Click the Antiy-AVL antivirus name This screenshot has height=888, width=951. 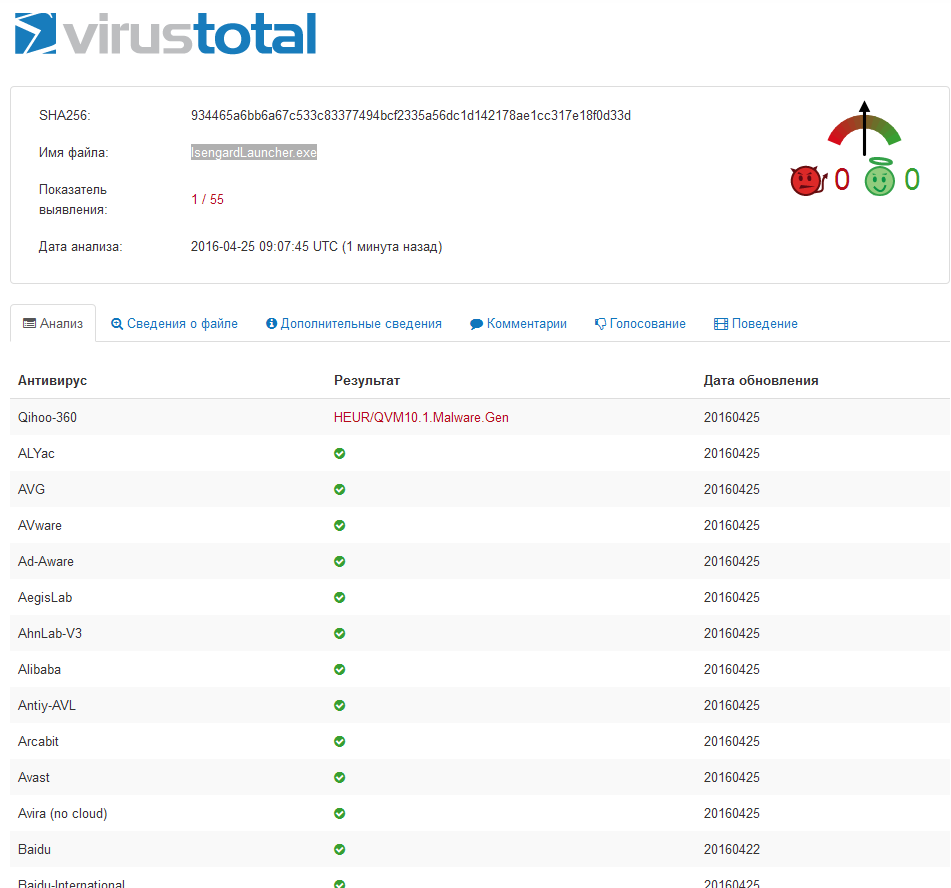(x=47, y=705)
